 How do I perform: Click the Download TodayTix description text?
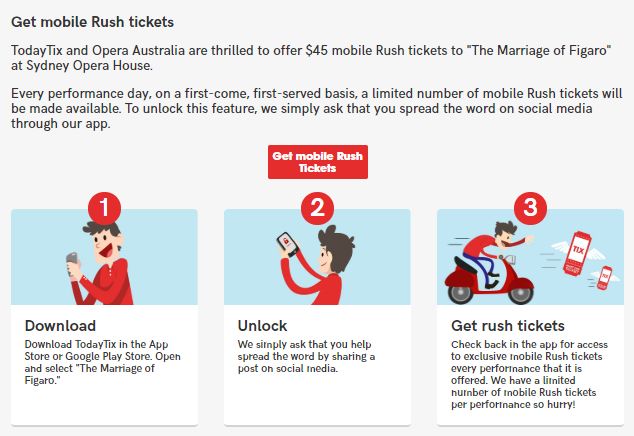[103, 362]
